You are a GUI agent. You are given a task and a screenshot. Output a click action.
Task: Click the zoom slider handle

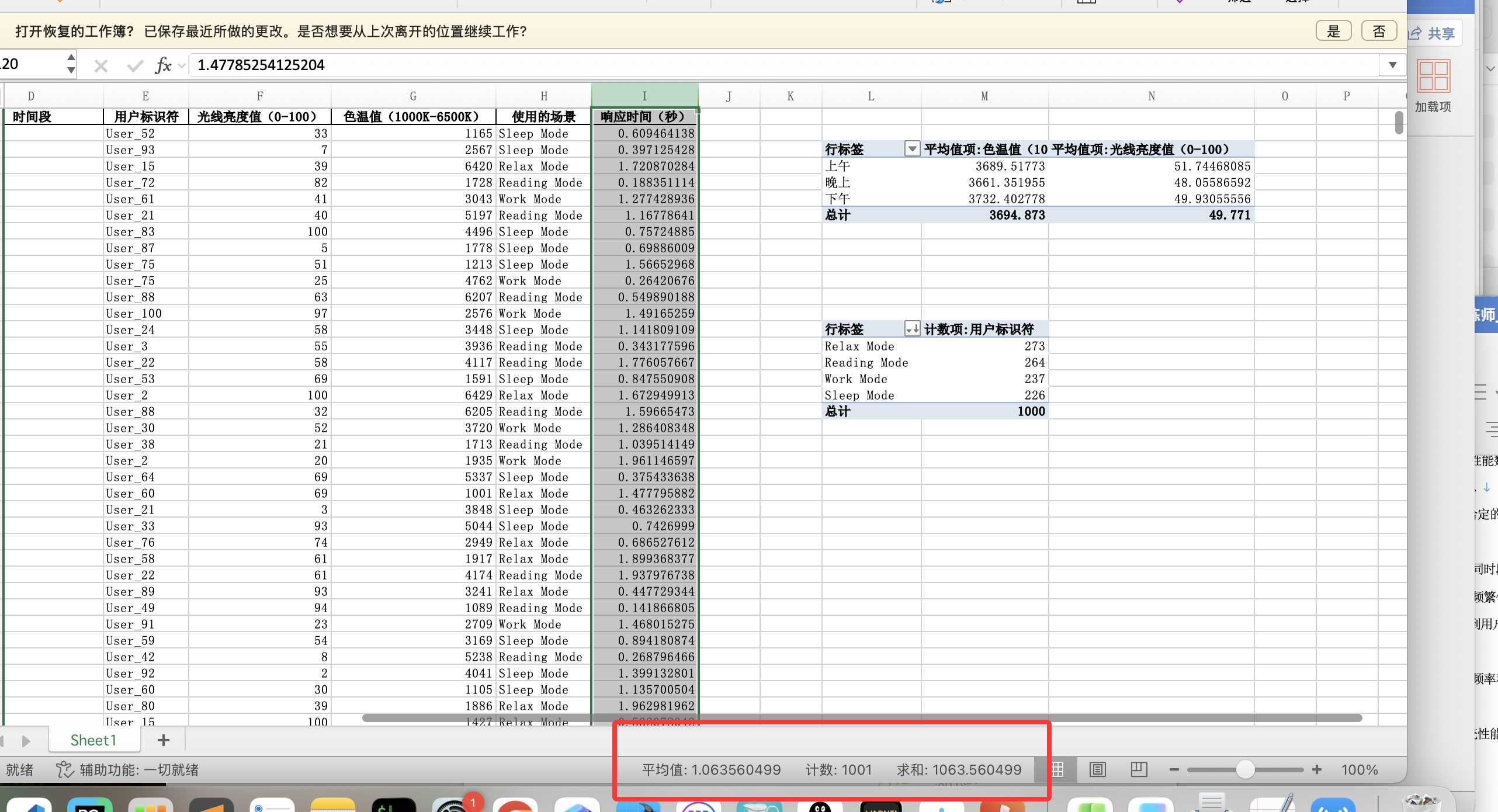click(x=1245, y=770)
